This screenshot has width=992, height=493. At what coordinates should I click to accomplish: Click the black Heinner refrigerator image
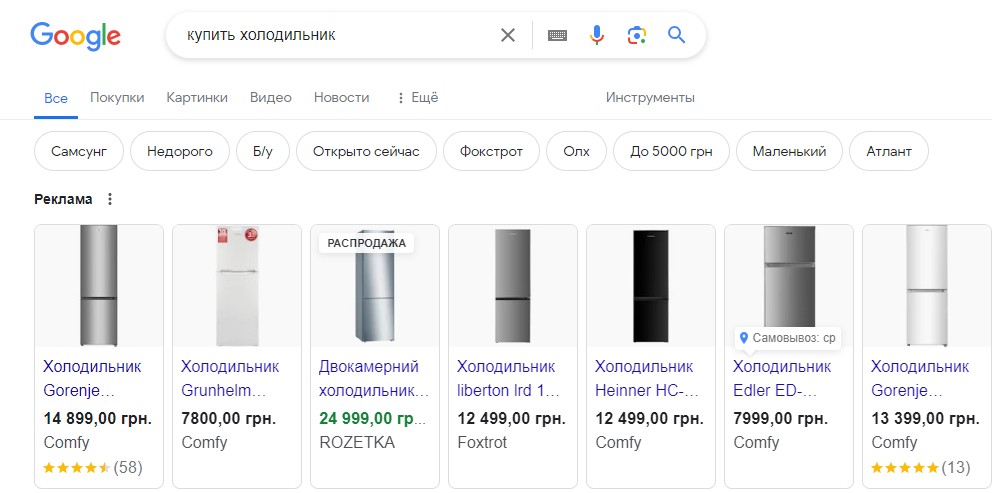(651, 286)
